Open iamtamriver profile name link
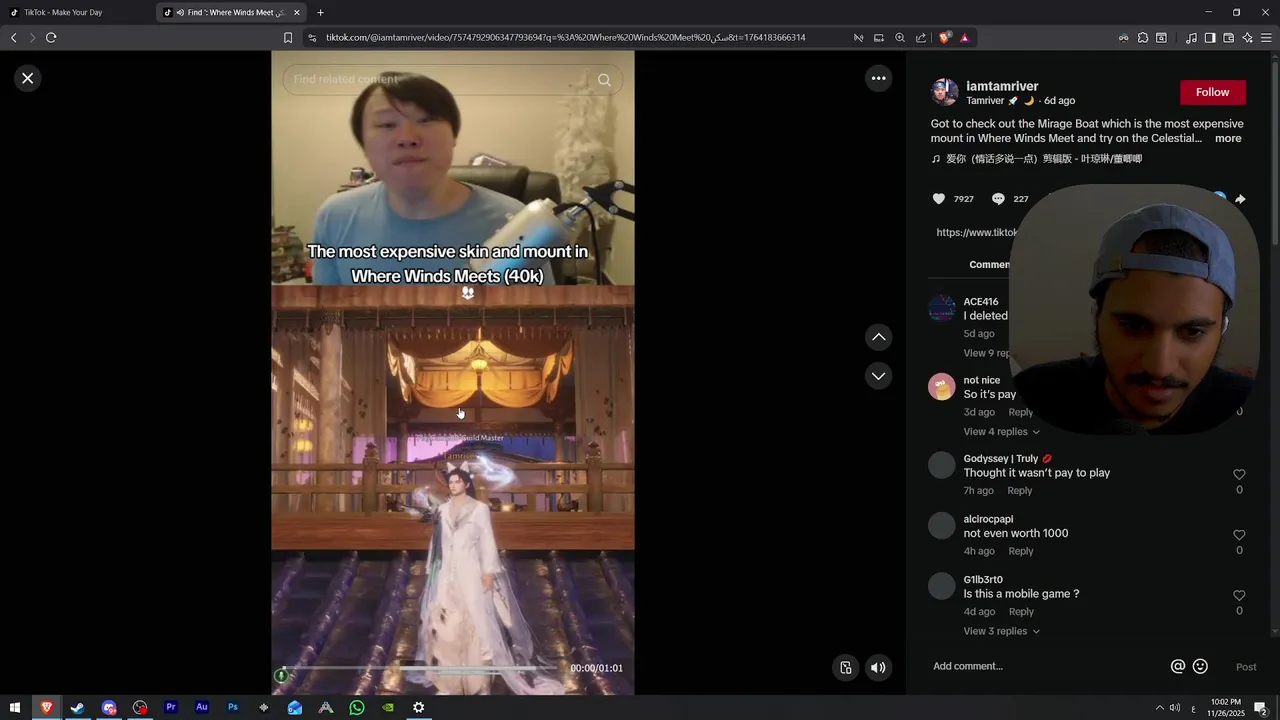Screen dimensions: 1280x720 pyautogui.click(x=1002, y=86)
